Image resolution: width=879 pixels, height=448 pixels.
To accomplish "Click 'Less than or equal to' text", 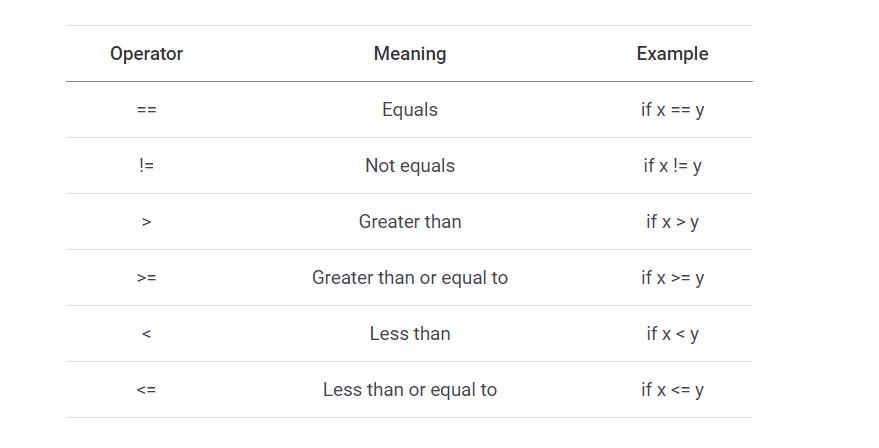I will click(x=410, y=390).
